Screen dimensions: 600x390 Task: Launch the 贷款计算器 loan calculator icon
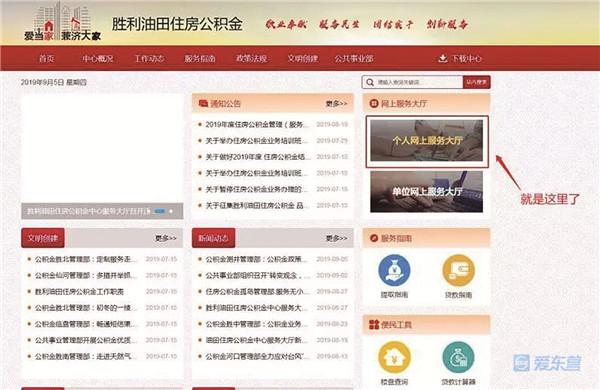458,357
